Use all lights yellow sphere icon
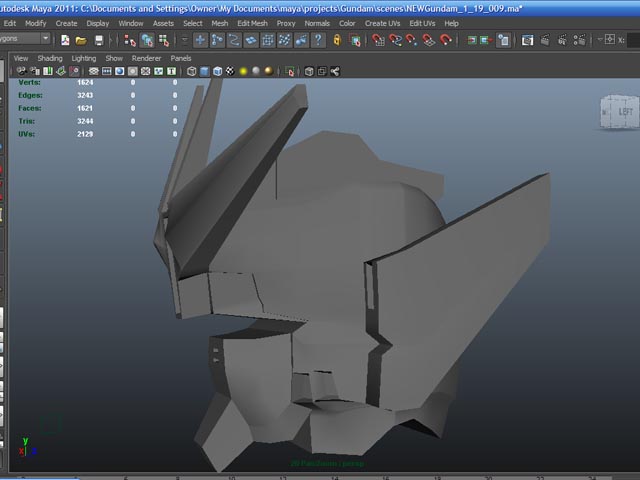This screenshot has width=640, height=480. point(243,71)
